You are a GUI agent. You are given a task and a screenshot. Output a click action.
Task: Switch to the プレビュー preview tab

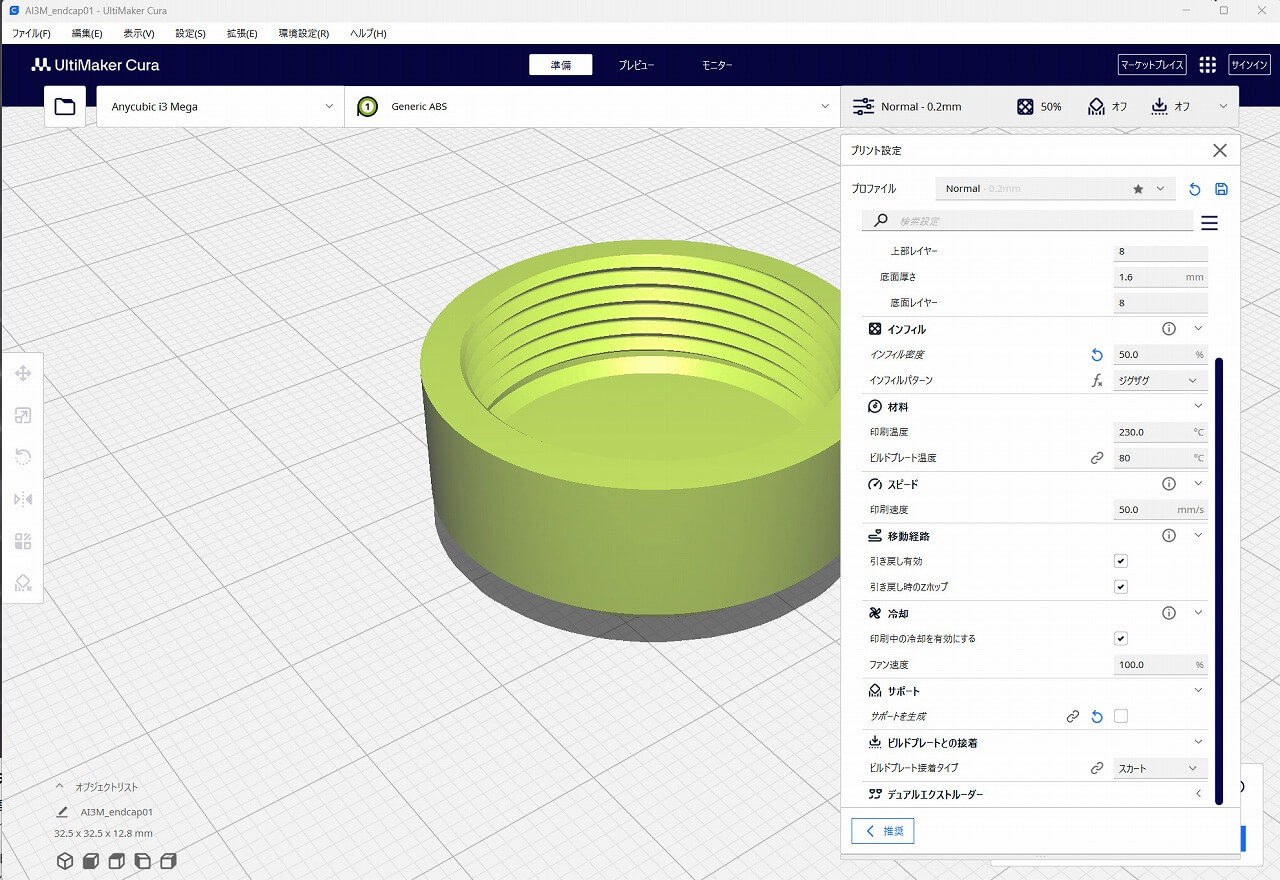coord(636,65)
